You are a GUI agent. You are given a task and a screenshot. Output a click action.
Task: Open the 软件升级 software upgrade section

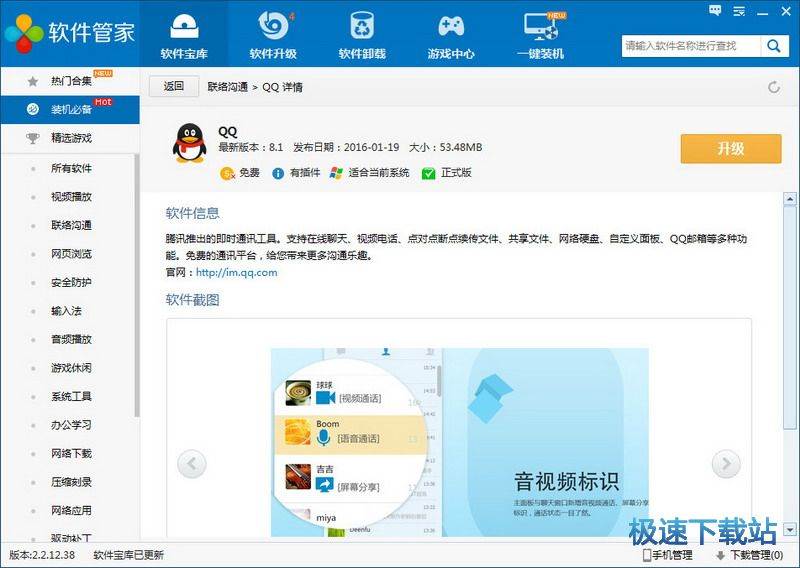[x=272, y=35]
